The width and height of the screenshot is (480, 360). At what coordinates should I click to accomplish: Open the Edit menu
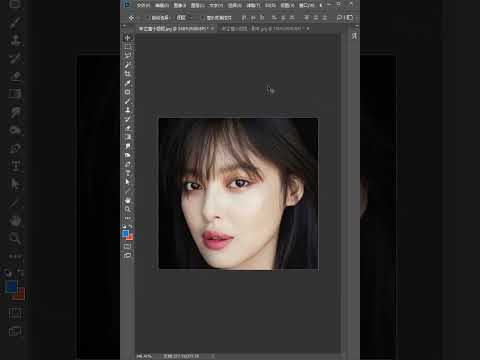tap(162, 5)
